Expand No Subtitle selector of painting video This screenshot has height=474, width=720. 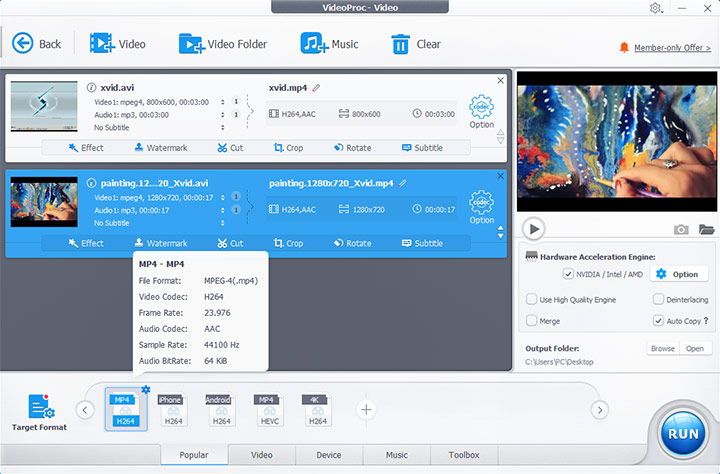point(223,223)
